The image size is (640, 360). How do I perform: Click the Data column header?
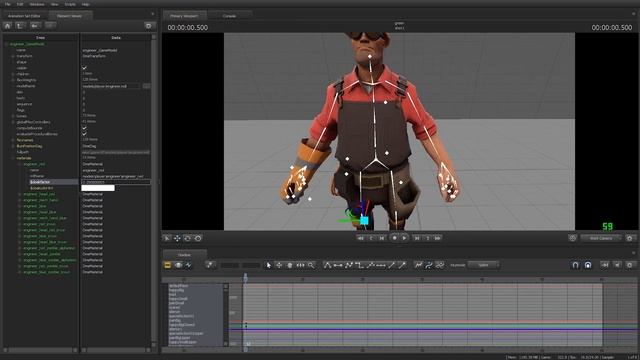click(116, 38)
